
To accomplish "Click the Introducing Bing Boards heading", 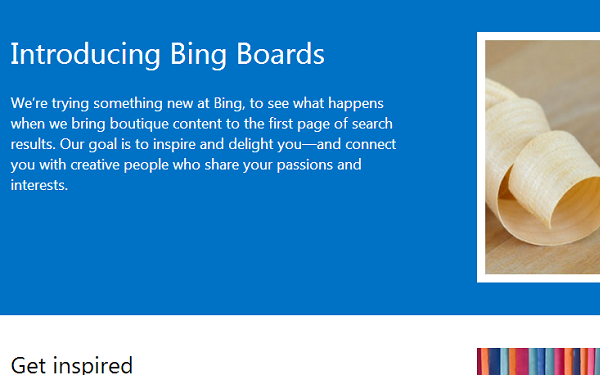I will (x=167, y=55).
